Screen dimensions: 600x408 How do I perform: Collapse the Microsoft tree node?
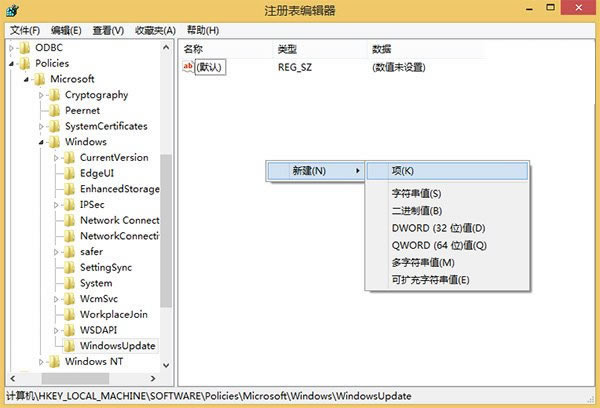click(26, 80)
